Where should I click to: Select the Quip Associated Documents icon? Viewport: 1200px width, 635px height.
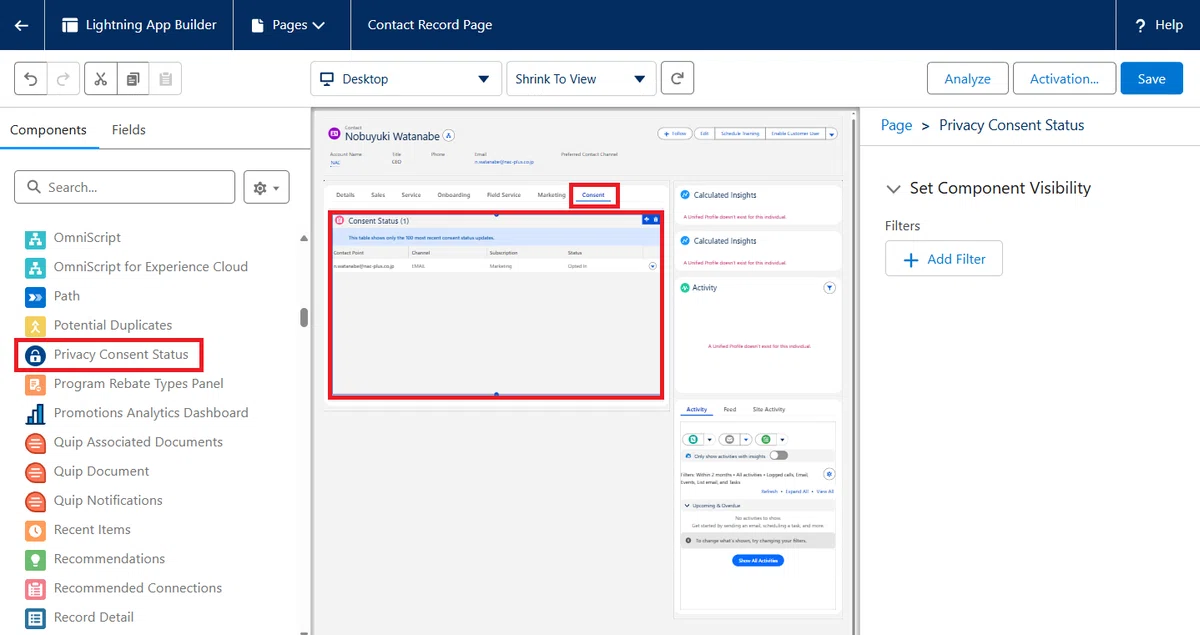click(x=35, y=442)
